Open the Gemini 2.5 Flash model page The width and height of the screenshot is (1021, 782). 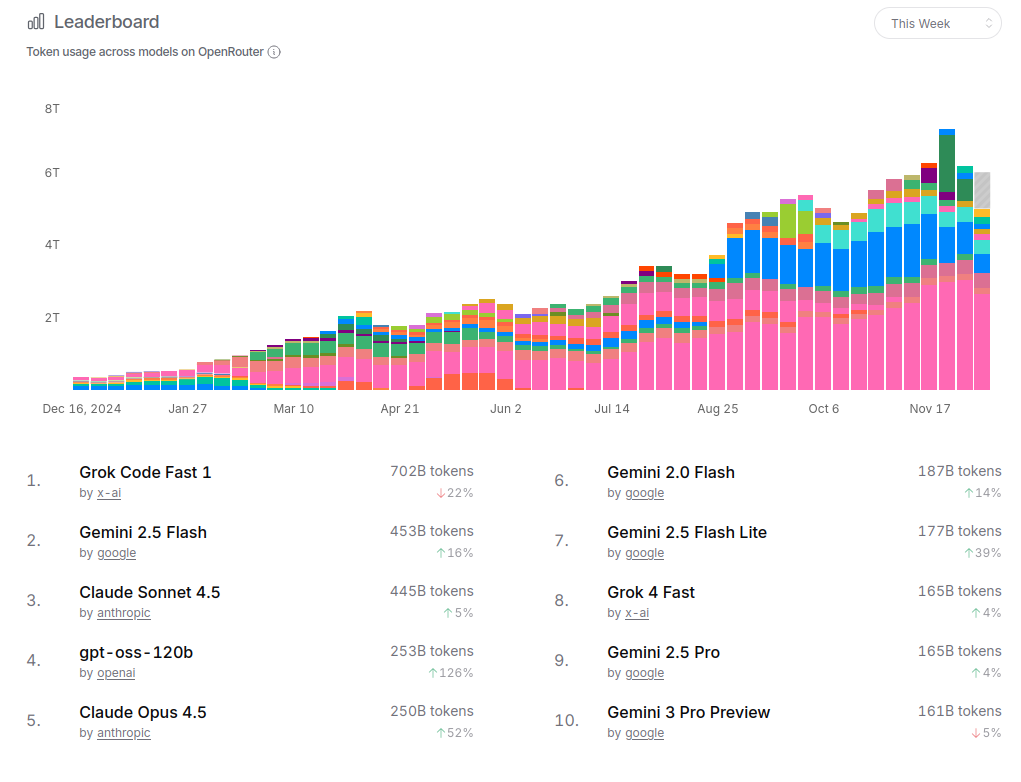click(x=143, y=532)
